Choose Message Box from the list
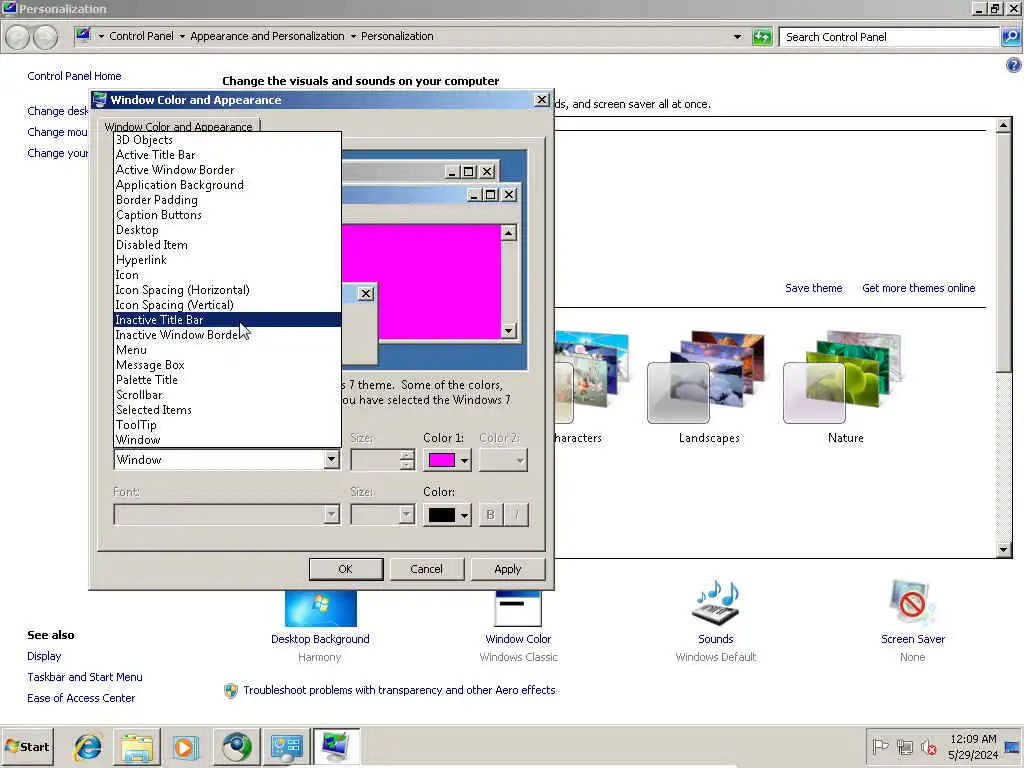The width and height of the screenshot is (1024, 768). [227, 365]
